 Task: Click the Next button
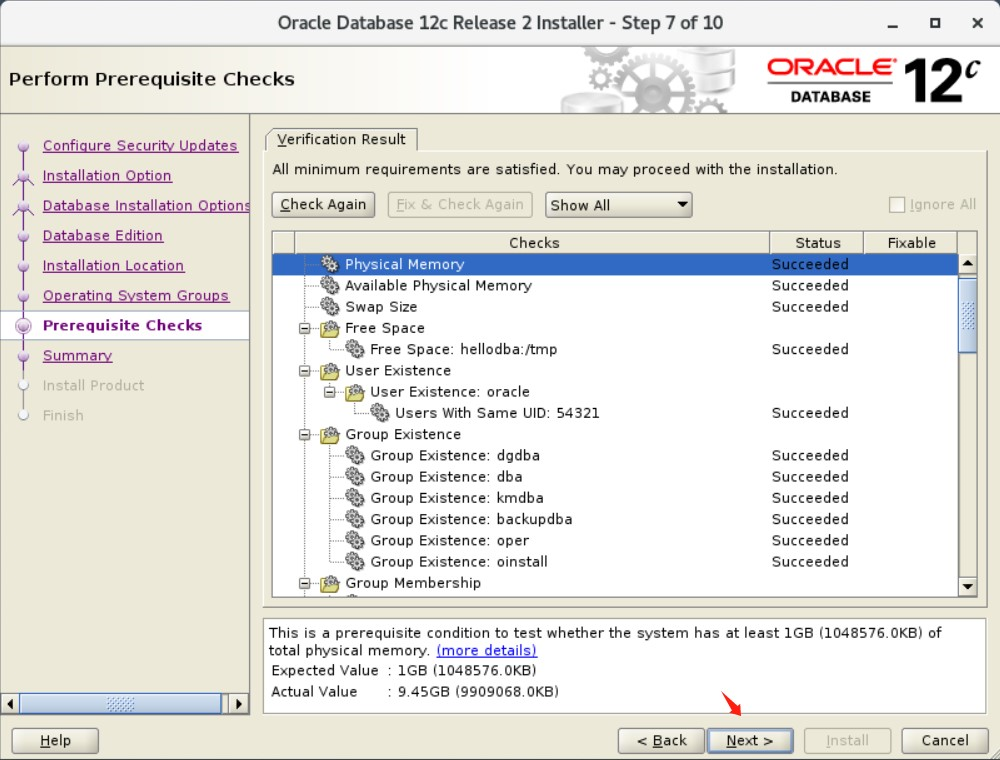(750, 740)
